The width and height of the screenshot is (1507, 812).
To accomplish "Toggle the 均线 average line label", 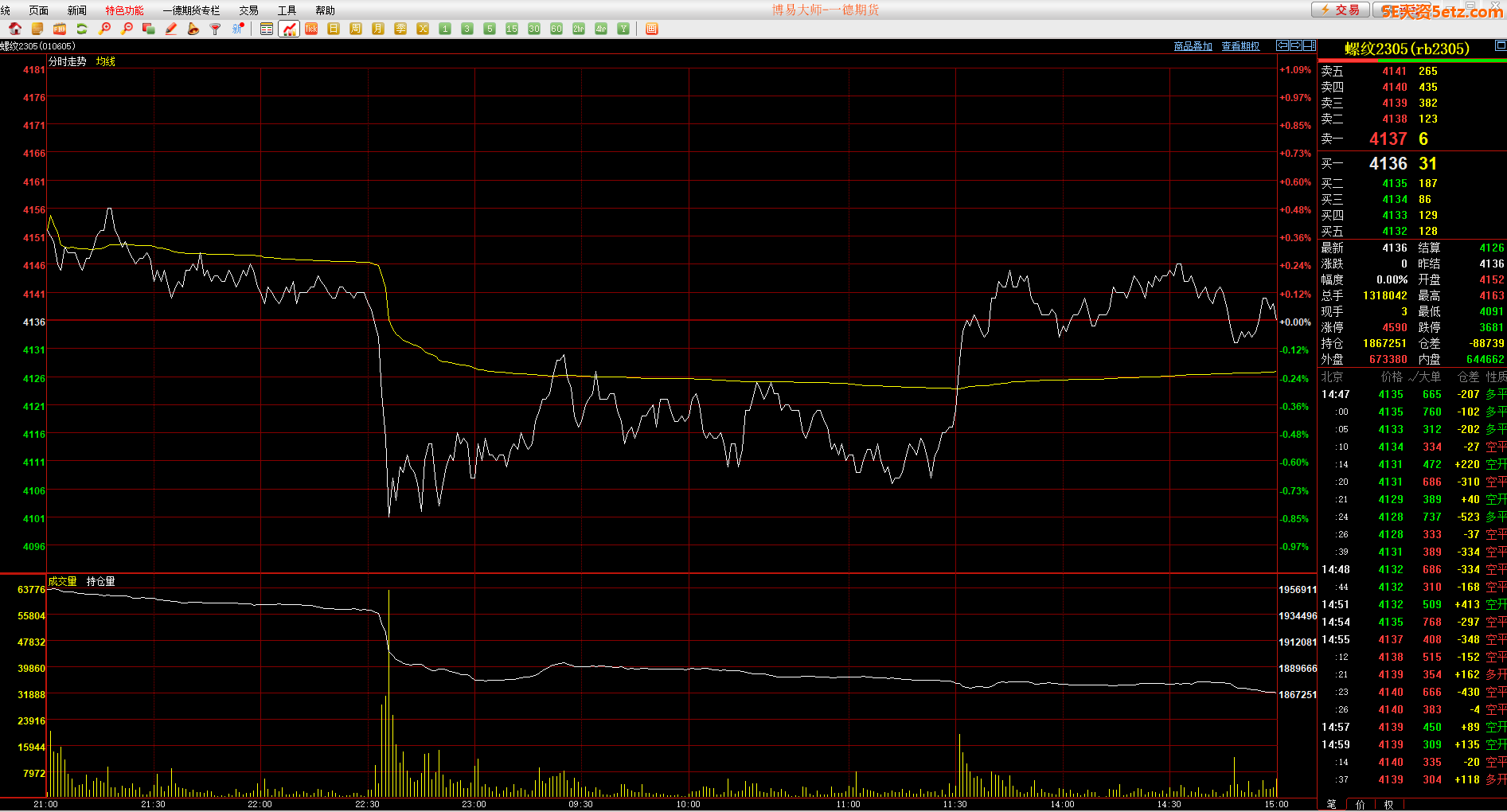I will pyautogui.click(x=106, y=61).
